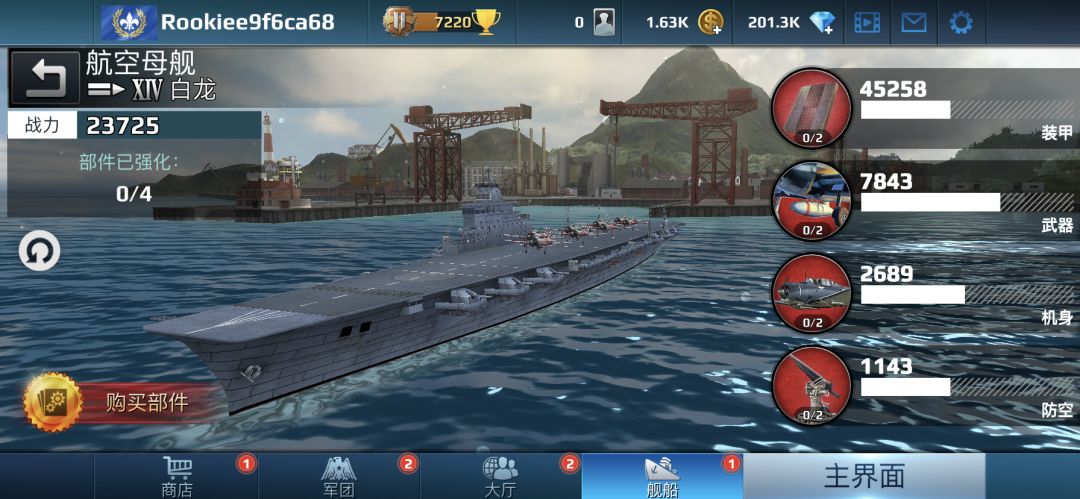Select the 舰船 ships tab
This screenshot has height=499, width=1080.
point(662,476)
